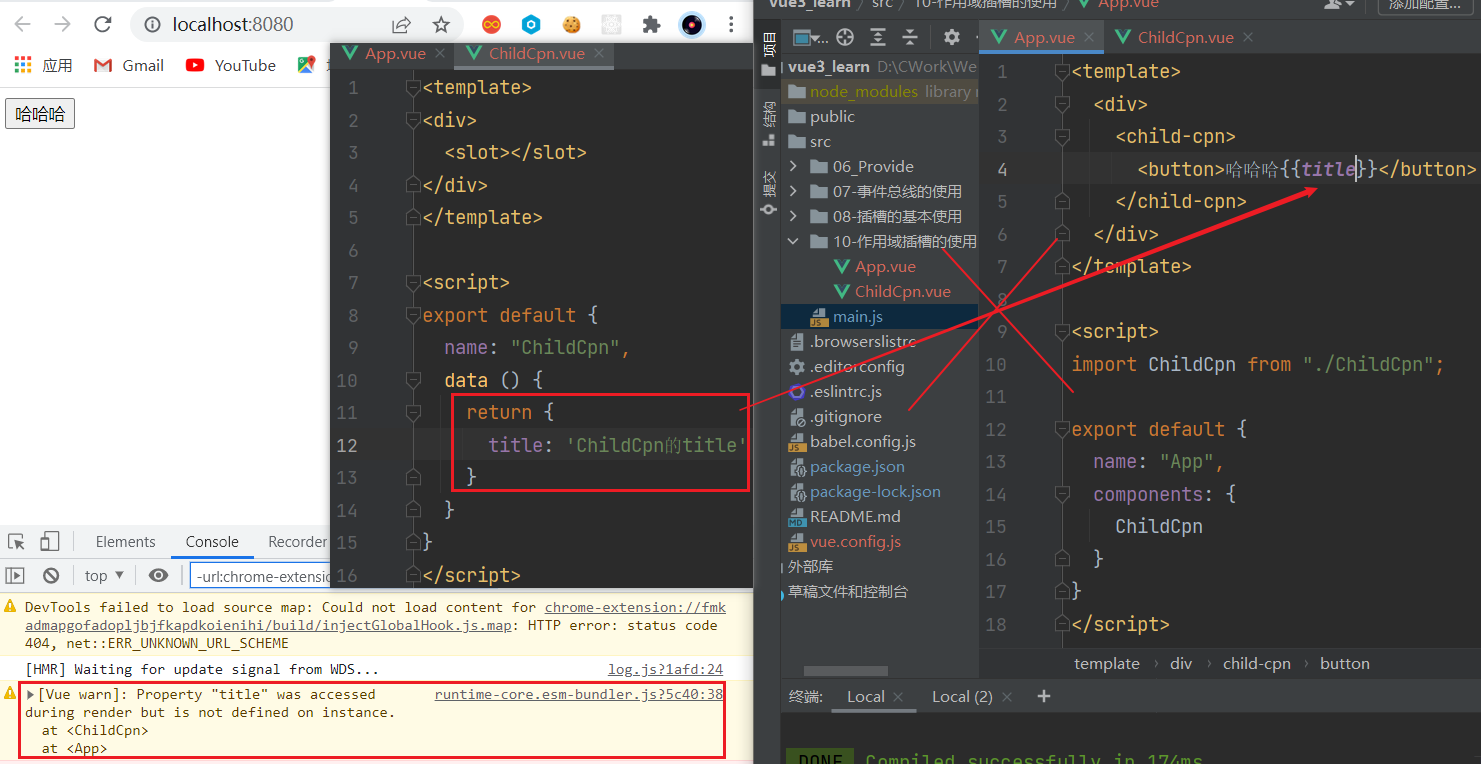
Task: Expand the Vue warn console message
Action: (31, 694)
